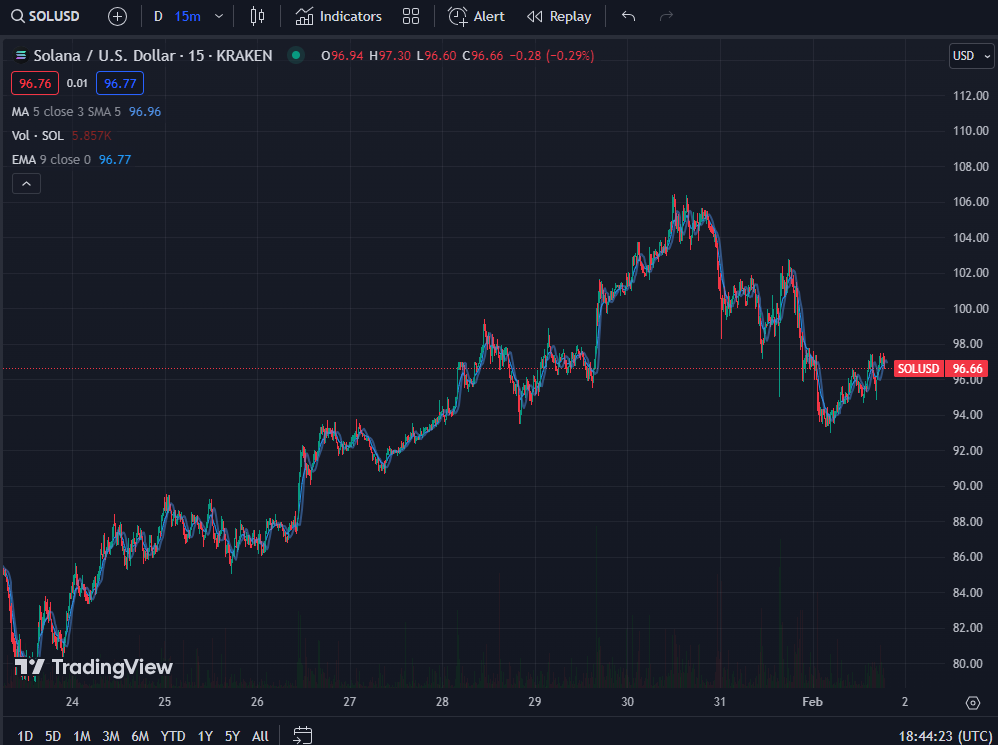This screenshot has width=998, height=745.
Task: Open the candlestick chart style menu
Action: 257,17
